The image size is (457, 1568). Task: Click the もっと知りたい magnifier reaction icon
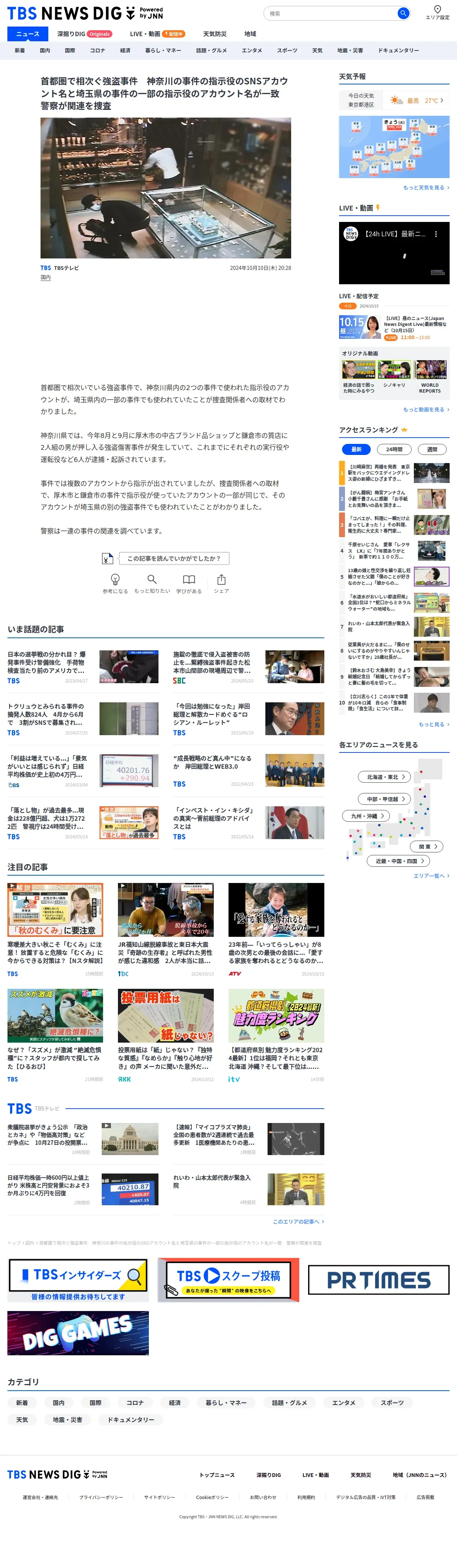152,579
